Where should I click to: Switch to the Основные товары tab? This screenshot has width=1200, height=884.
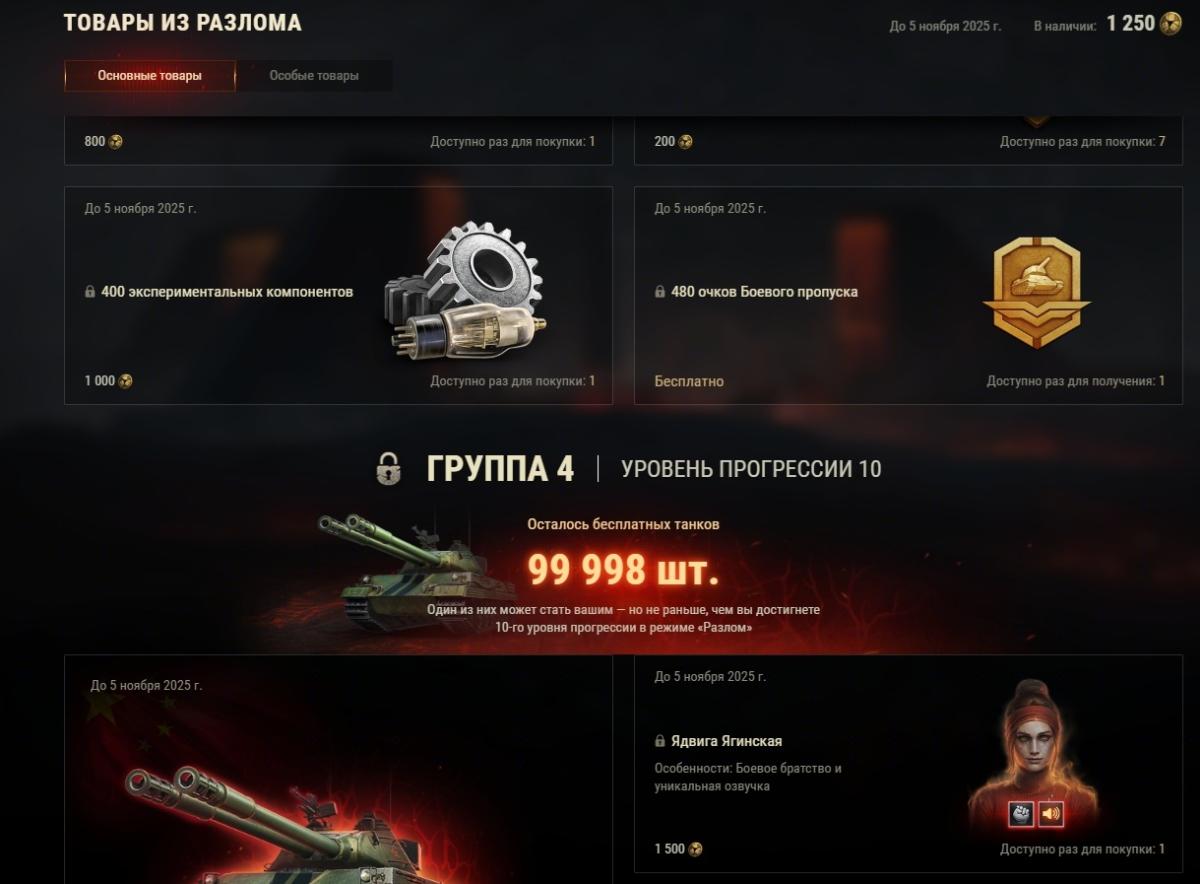pos(150,76)
